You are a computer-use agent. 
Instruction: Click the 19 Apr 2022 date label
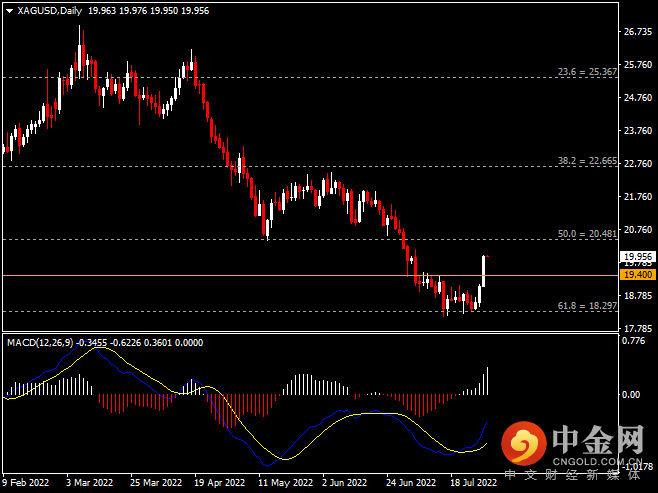point(219,483)
